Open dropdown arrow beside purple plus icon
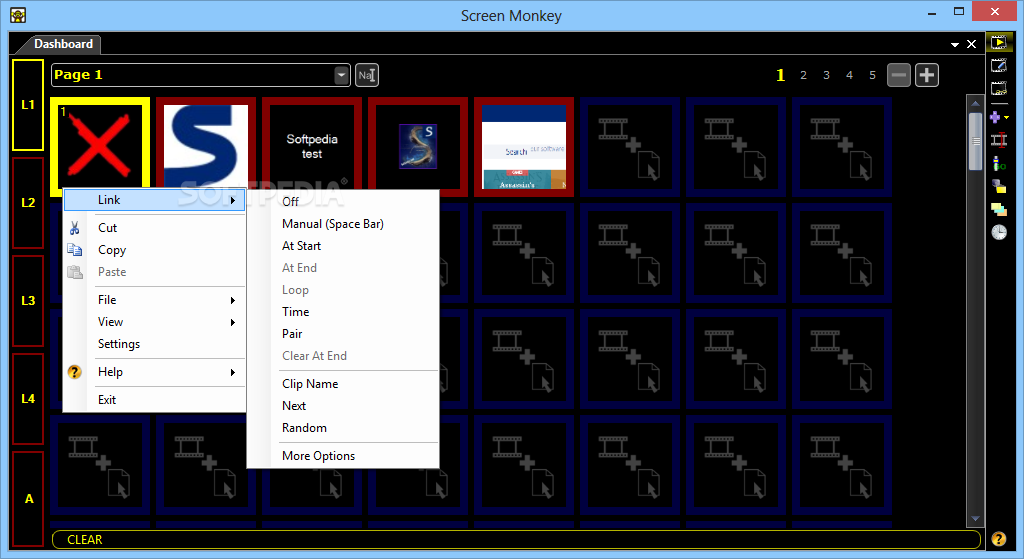Screen dimensions: 1024x559 pyautogui.click(x=1006, y=118)
